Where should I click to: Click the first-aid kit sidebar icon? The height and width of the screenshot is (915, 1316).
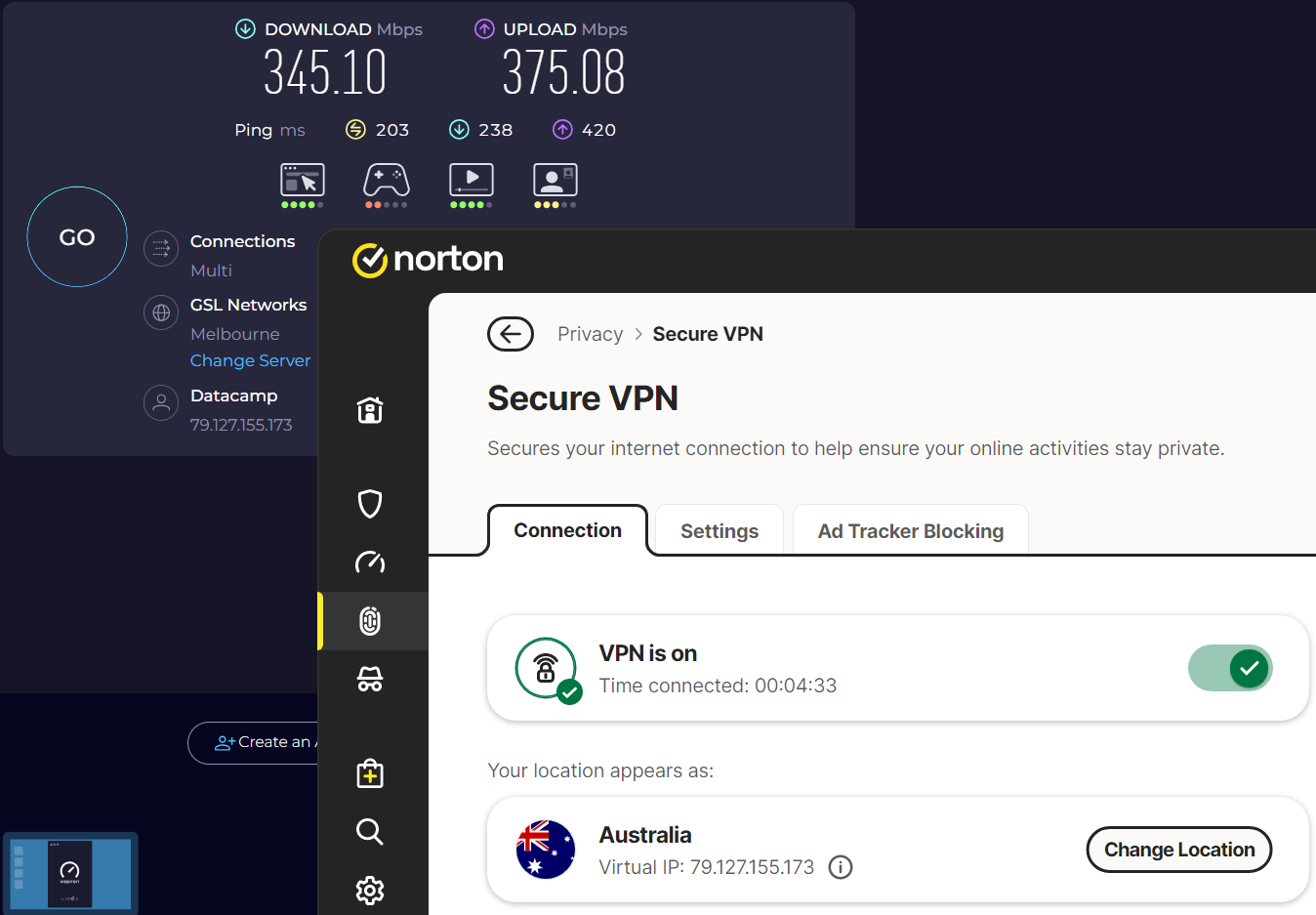[370, 773]
